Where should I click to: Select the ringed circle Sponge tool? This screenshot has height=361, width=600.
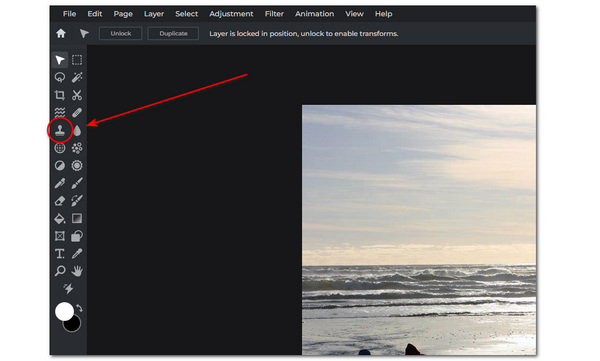[x=77, y=165]
